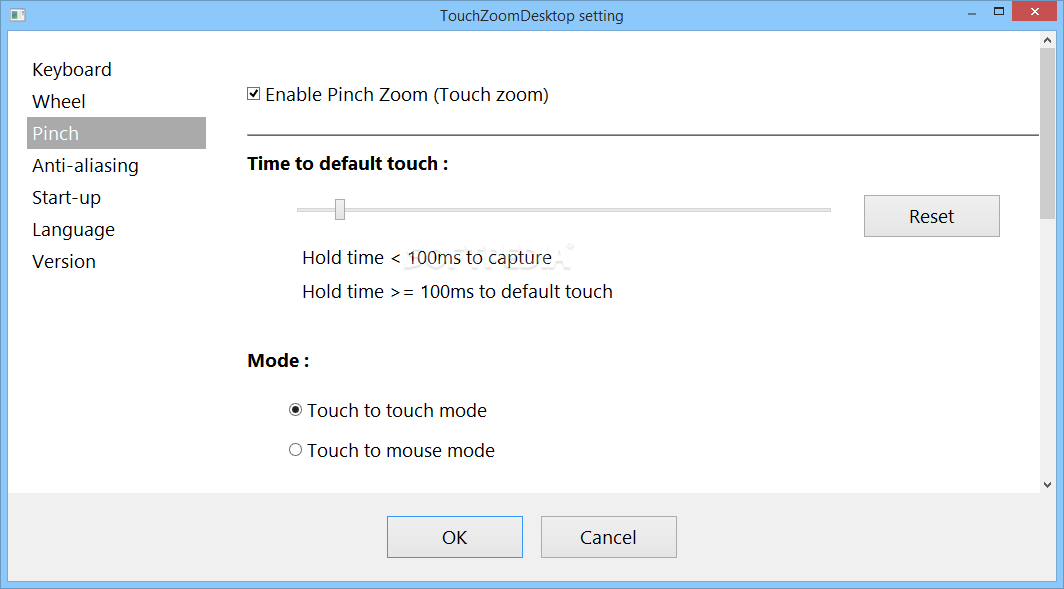Click Reset for default touch time
This screenshot has width=1064, height=589.
pyautogui.click(x=932, y=216)
